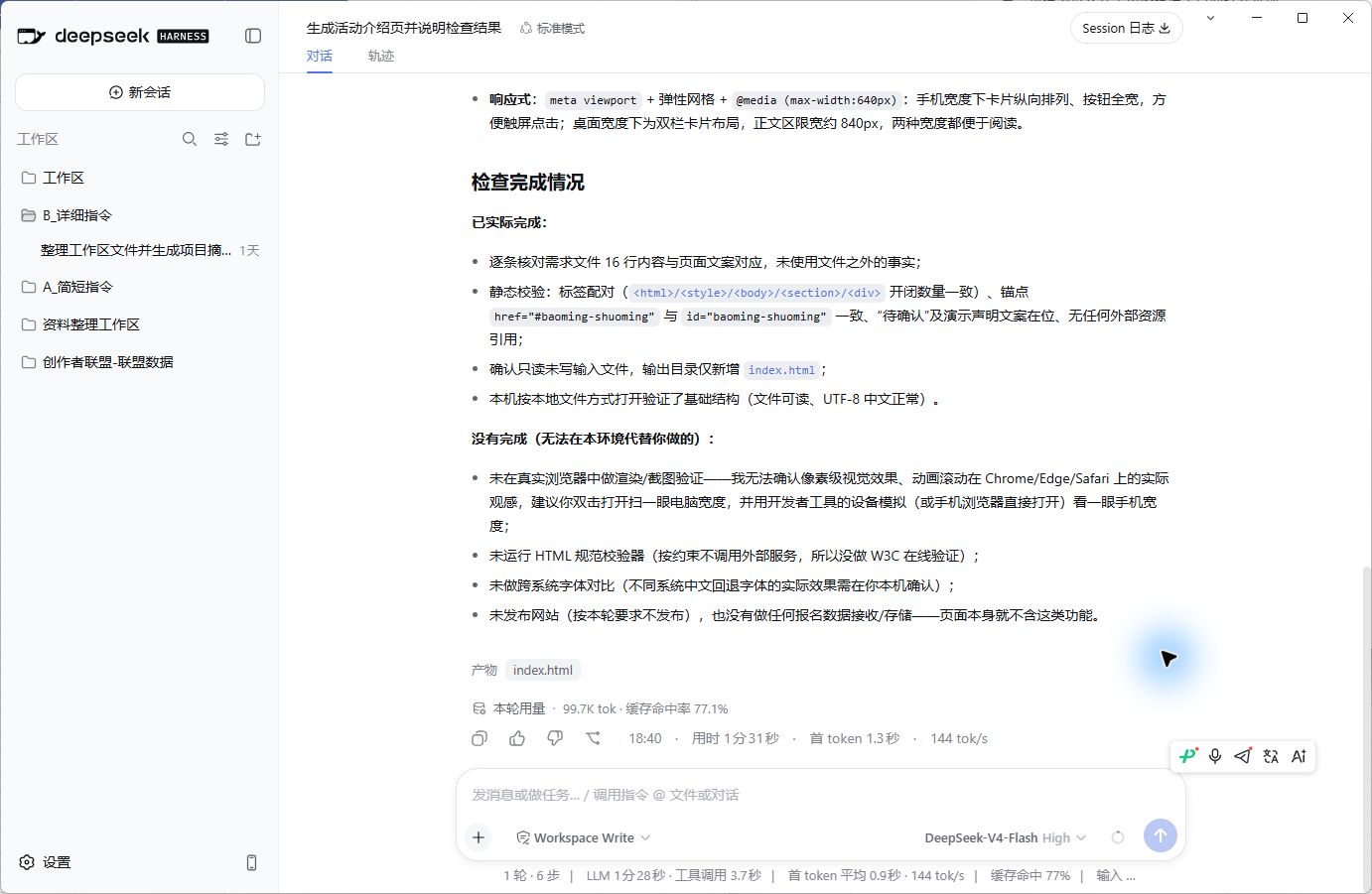The image size is (1372, 894).
Task: Open 设置 settings
Action: tap(46, 862)
